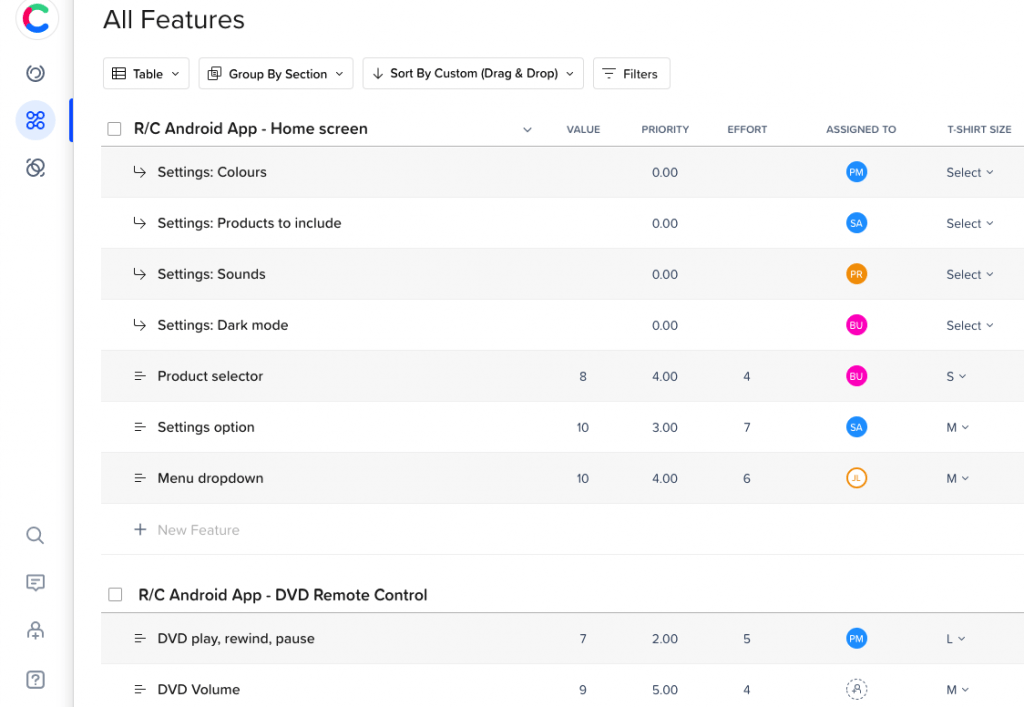Open search from the sidebar

coord(35,535)
